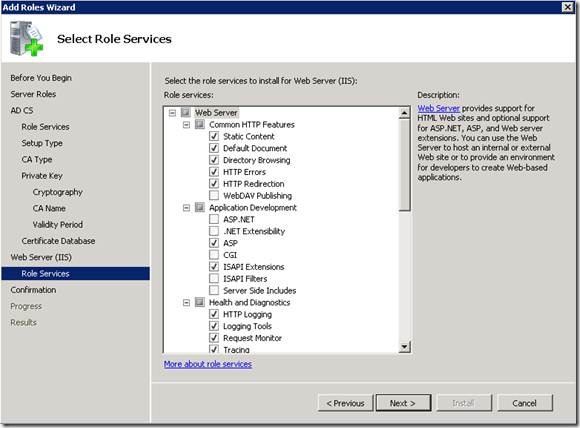Open the Certificate Database step
Viewport: 580px width, 428px height.
58,241
